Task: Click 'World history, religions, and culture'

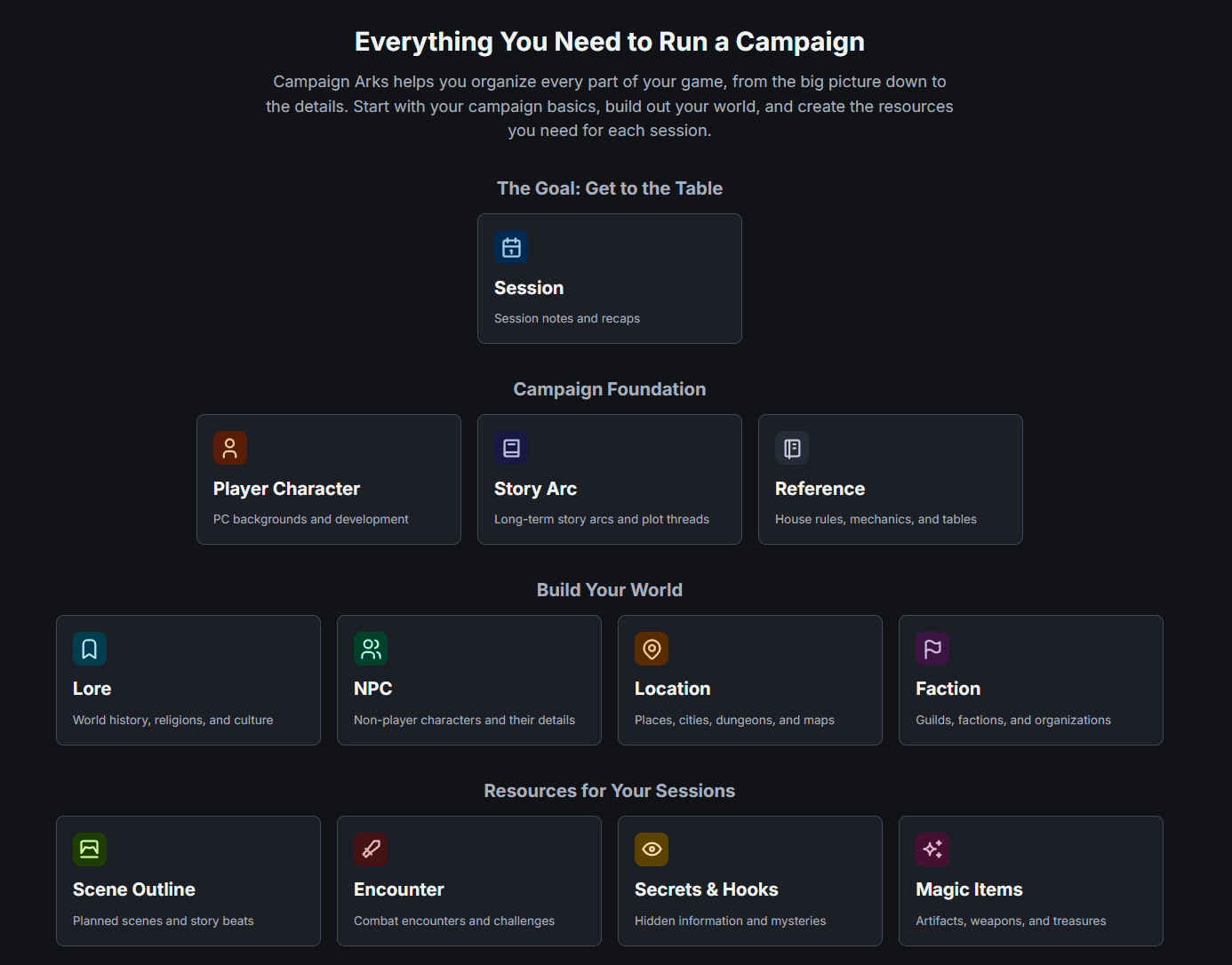Action: (x=172, y=720)
